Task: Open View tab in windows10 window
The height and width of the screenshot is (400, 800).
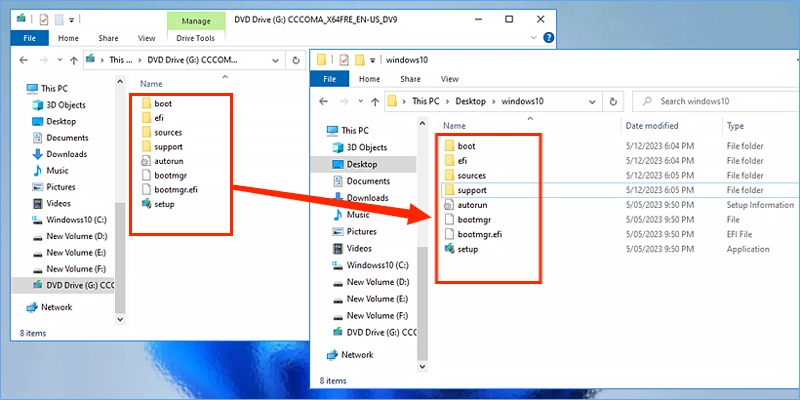Action: 449,79
